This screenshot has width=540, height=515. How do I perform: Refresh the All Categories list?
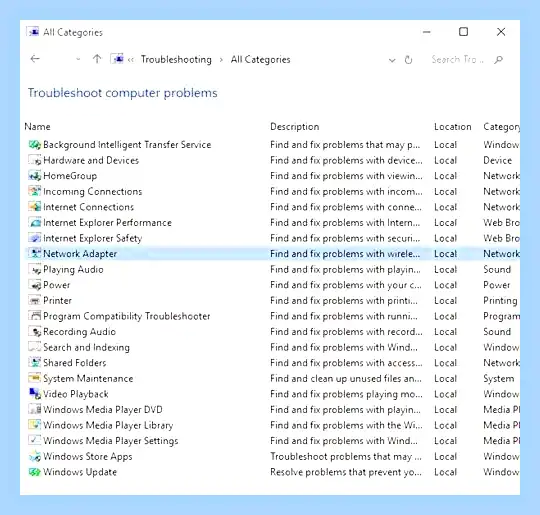tap(408, 60)
